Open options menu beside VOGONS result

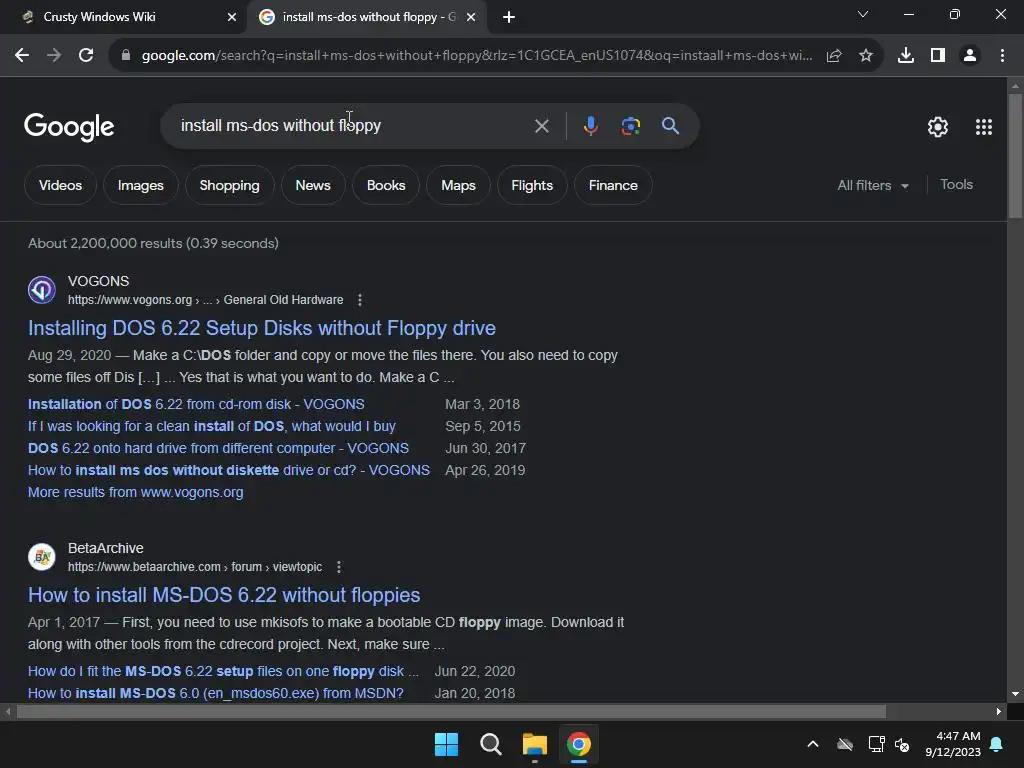pos(360,300)
